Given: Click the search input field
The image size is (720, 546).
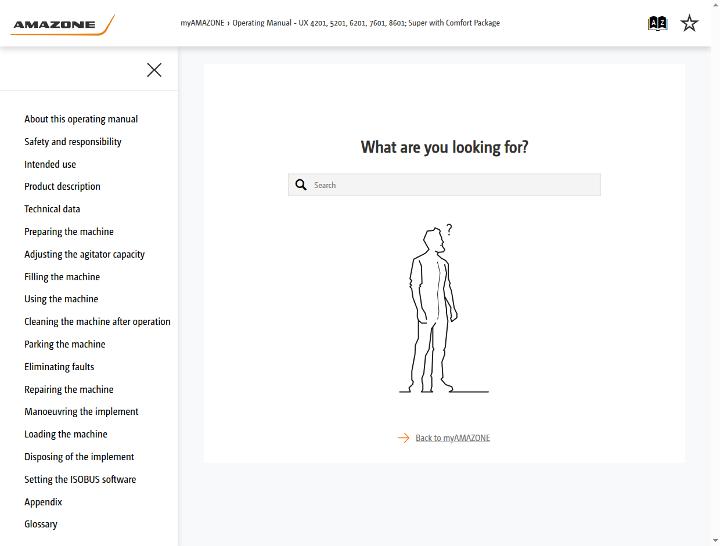Looking at the screenshot, I should 444,185.
